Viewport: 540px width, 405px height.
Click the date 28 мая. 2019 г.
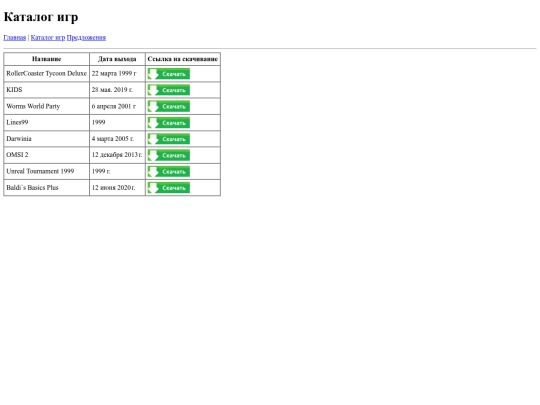click(112, 90)
